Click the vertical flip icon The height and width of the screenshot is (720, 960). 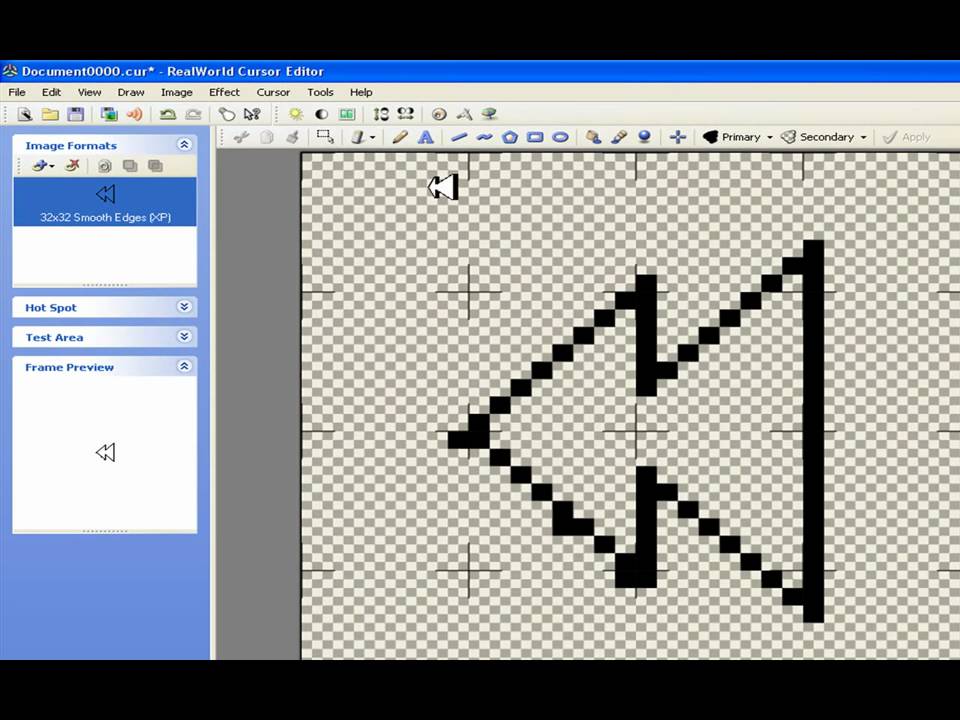point(381,114)
